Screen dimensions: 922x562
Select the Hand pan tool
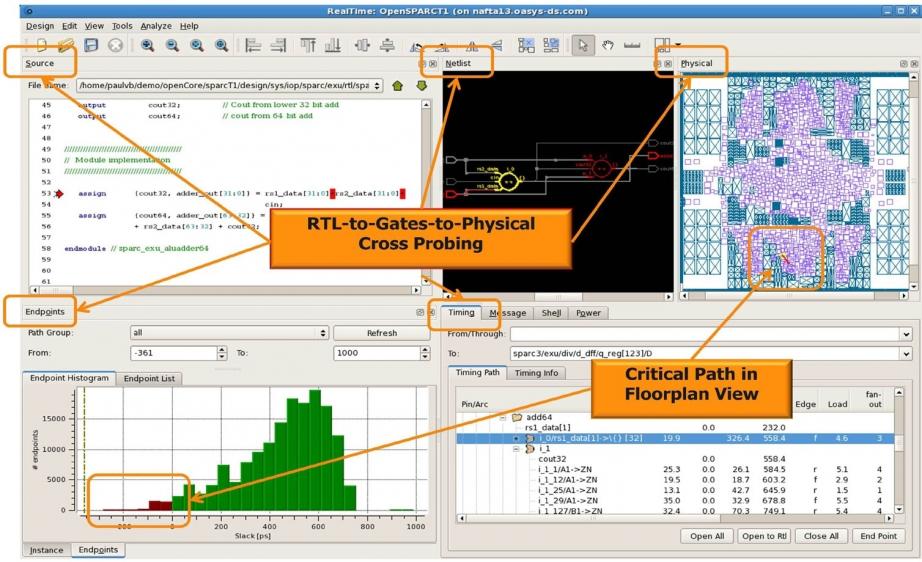pyautogui.click(x=607, y=45)
